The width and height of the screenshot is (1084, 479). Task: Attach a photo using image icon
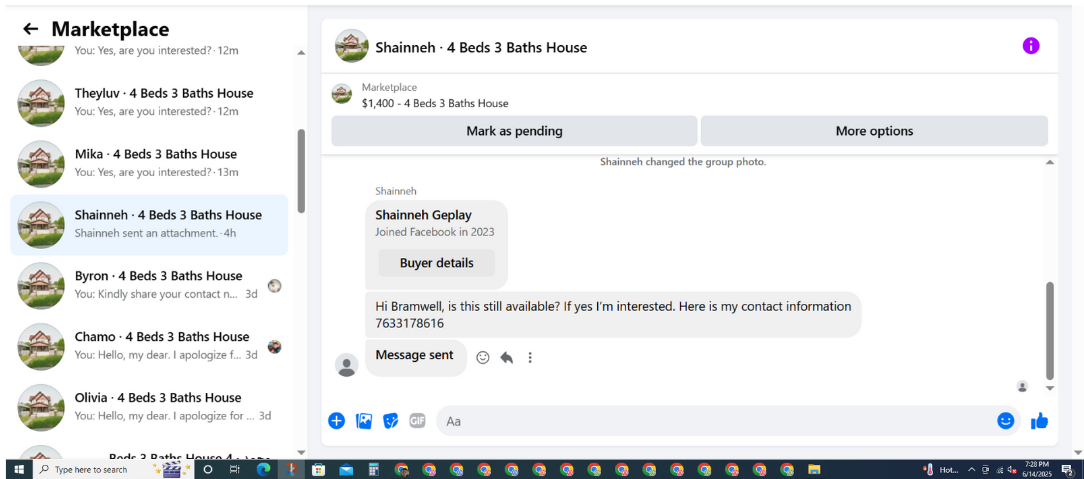click(364, 420)
